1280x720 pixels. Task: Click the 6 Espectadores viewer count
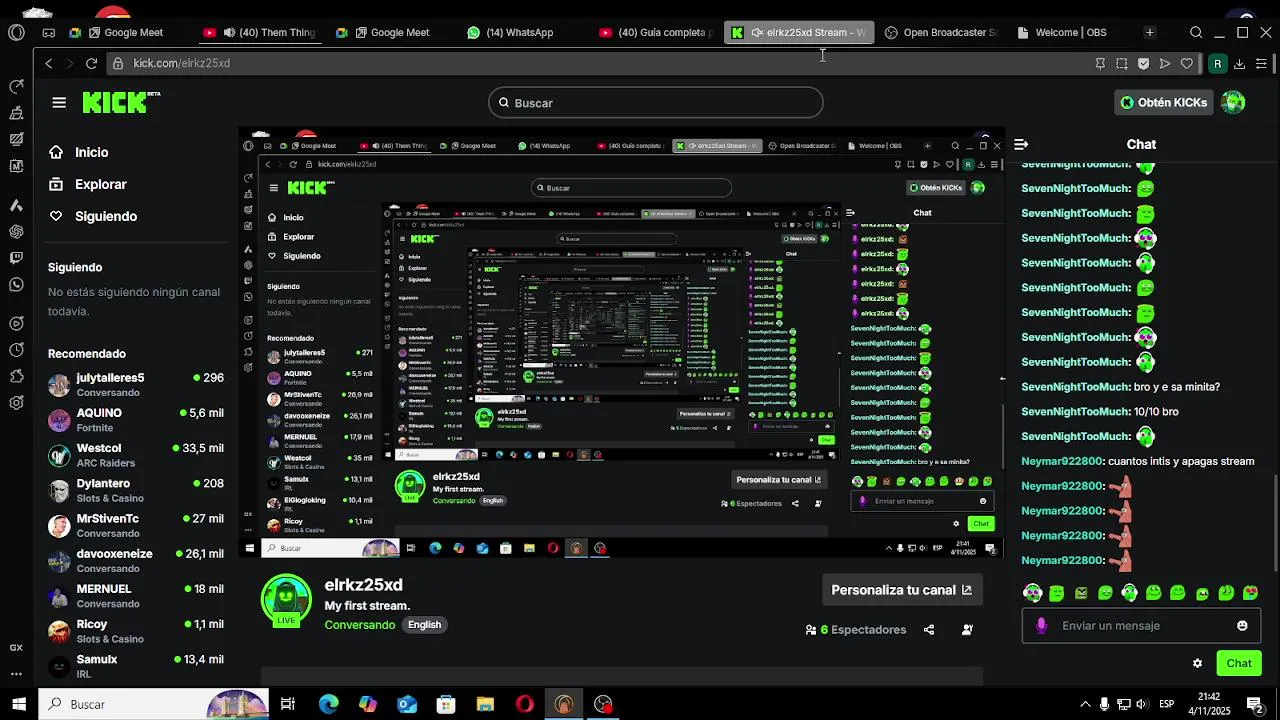point(856,629)
